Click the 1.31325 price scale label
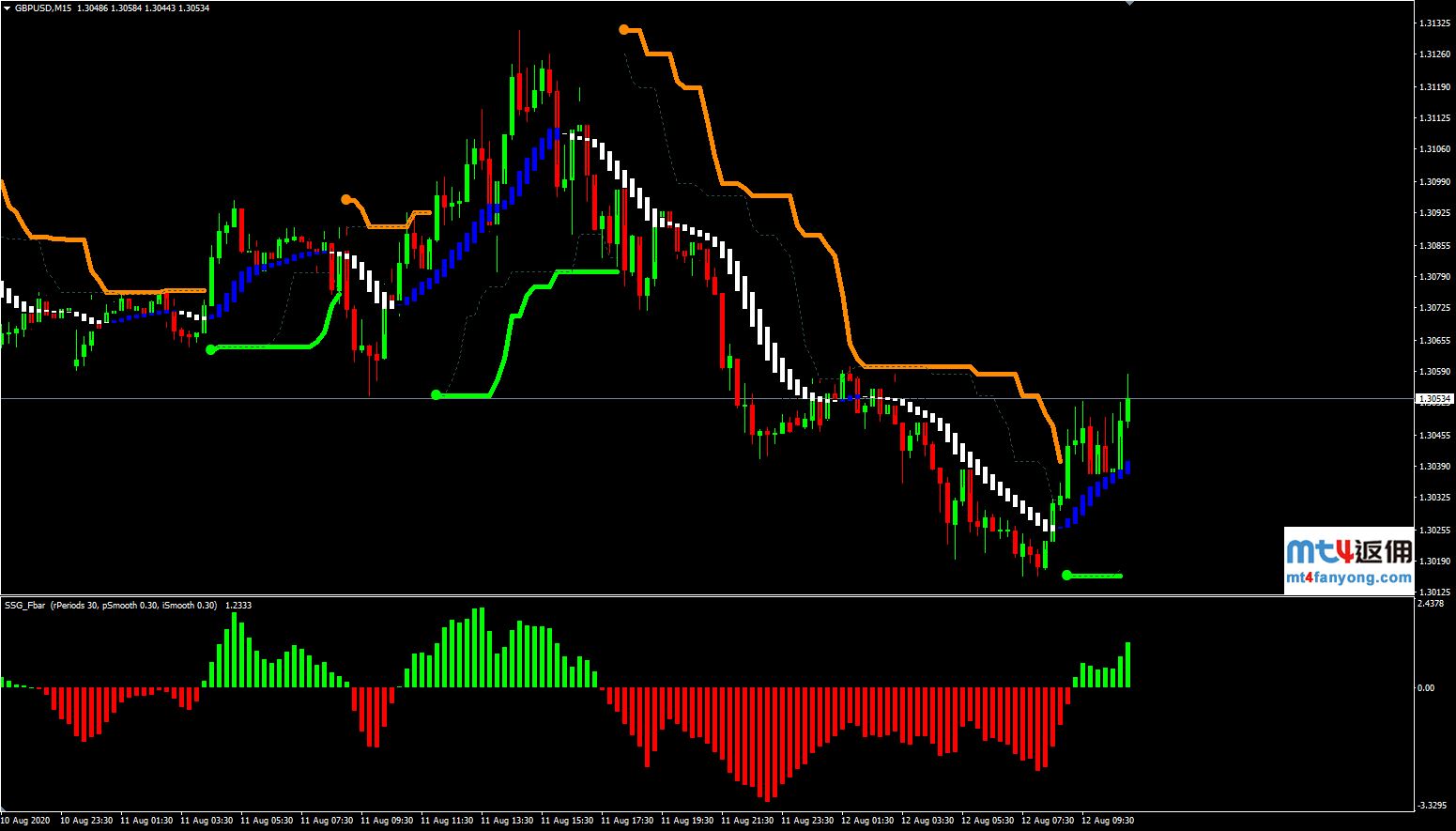 click(x=1433, y=23)
